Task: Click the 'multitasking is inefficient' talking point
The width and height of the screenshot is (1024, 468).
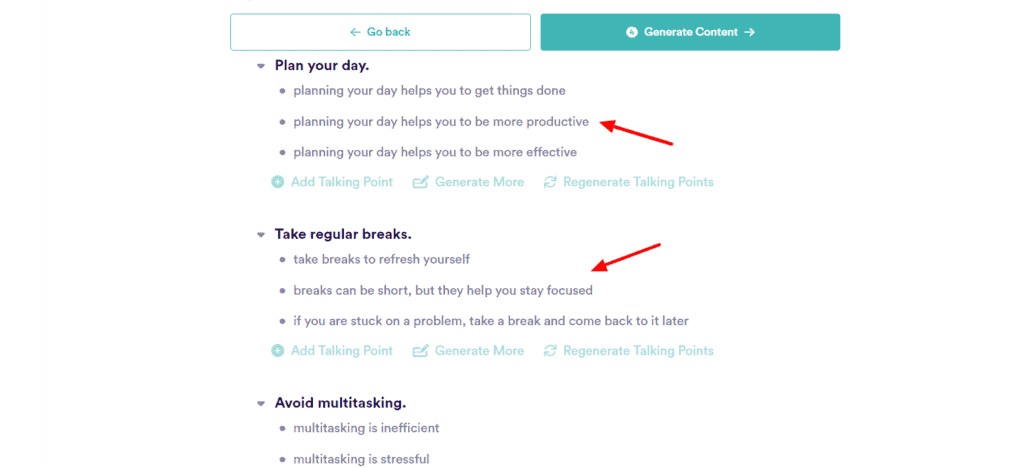Action: tap(366, 428)
